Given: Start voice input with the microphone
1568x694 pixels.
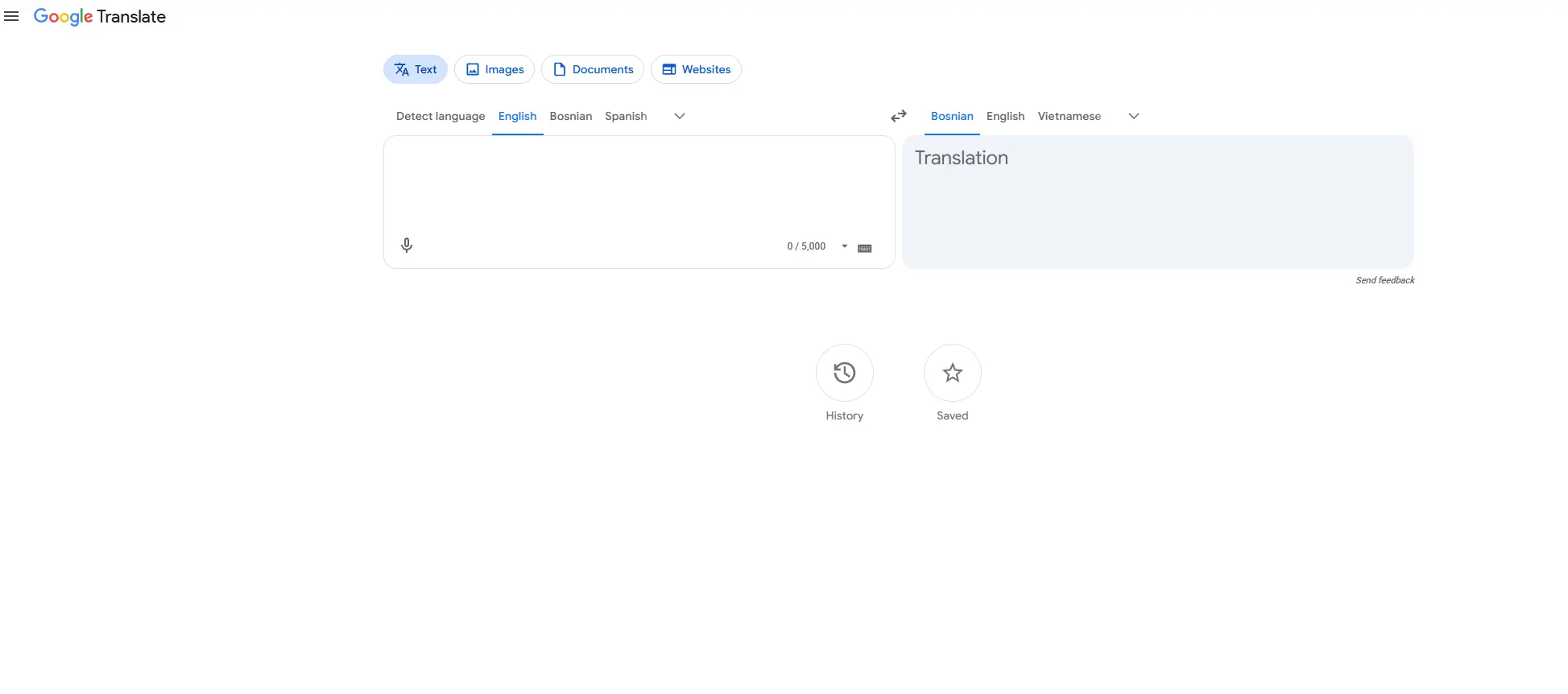Looking at the screenshot, I should [x=407, y=246].
